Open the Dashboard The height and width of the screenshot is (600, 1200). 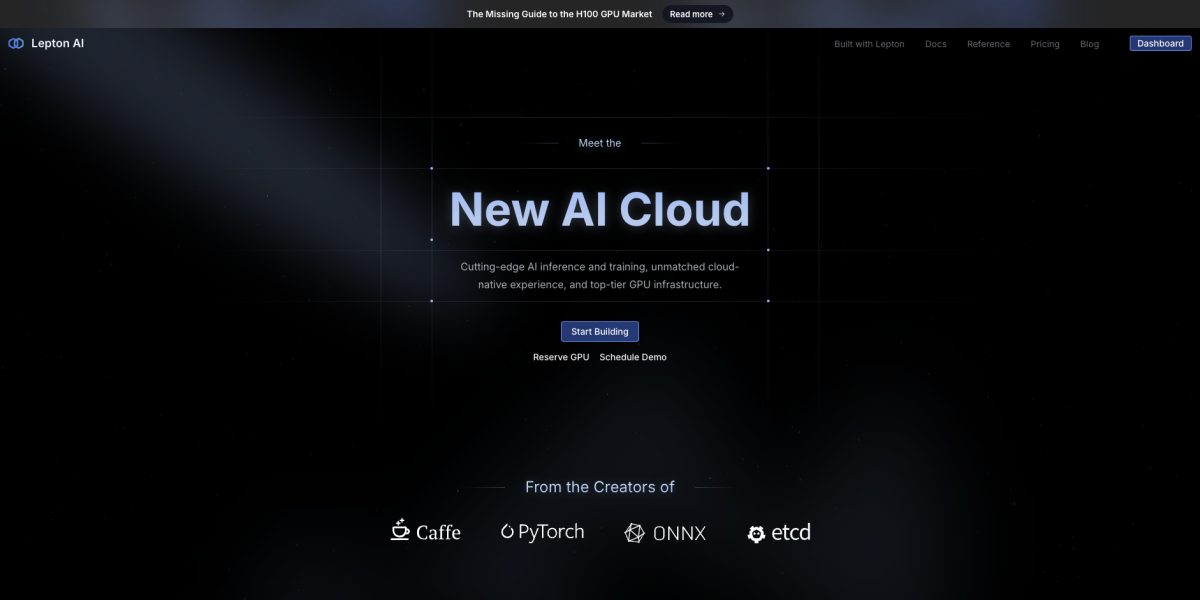(x=1160, y=43)
